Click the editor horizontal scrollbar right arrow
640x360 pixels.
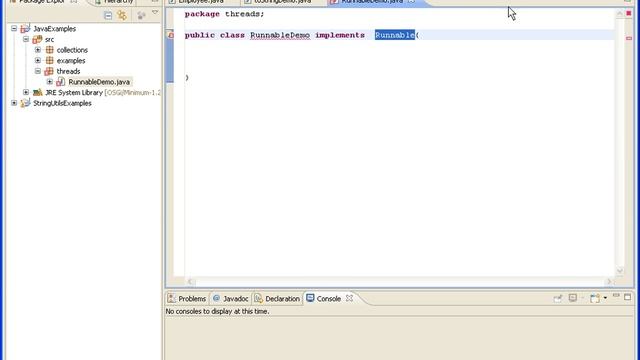(x=609, y=281)
